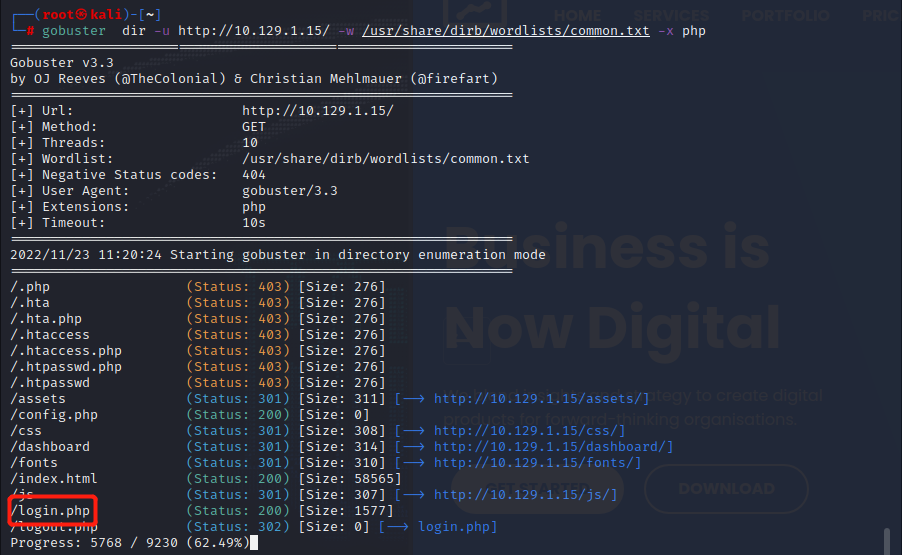Click the terminal vertical scrollbar thumb

pyautogui.click(x=887, y=541)
